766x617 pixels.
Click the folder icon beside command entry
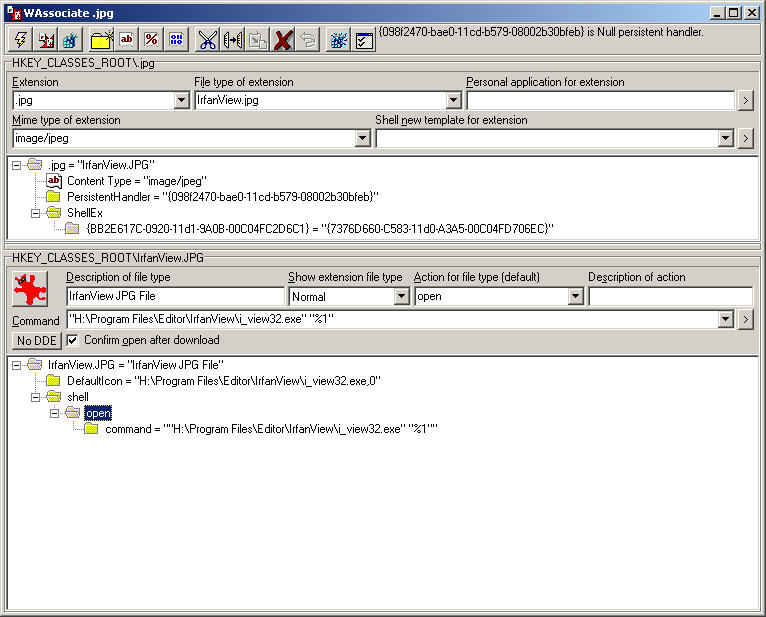(x=91, y=429)
